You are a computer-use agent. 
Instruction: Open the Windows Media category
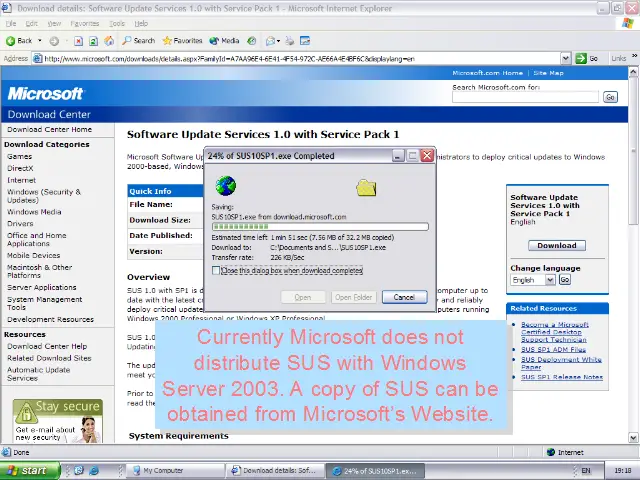coord(34,212)
